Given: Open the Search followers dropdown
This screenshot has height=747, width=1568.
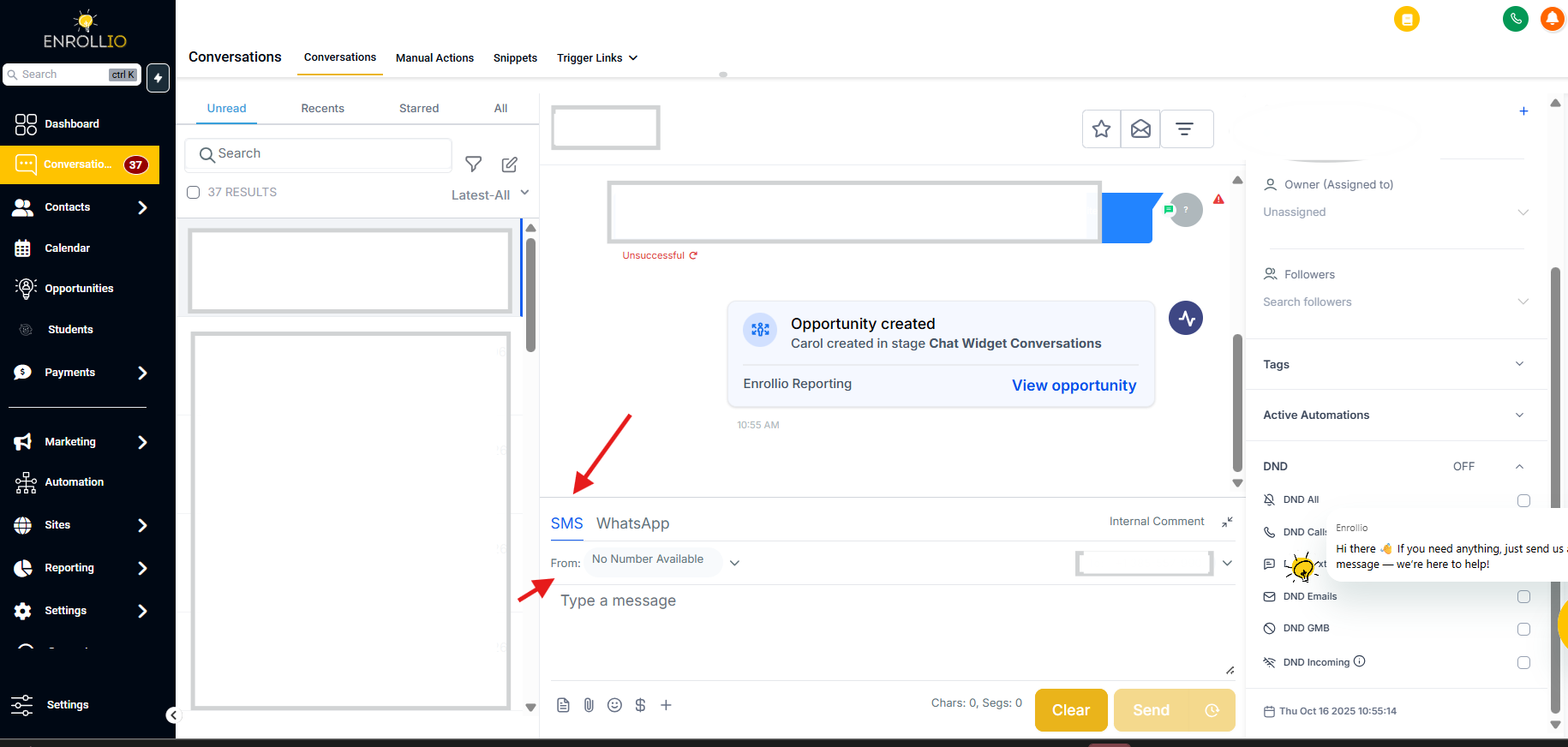Looking at the screenshot, I should point(1395,302).
